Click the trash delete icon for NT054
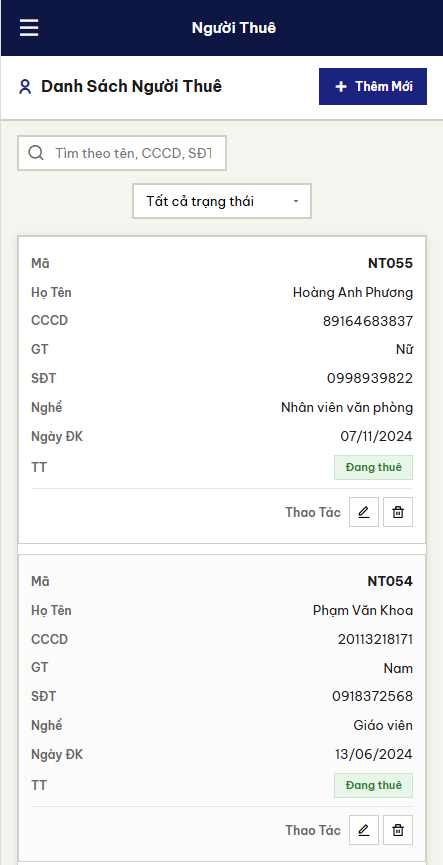Image resolution: width=443 pixels, height=865 pixels. pos(398,830)
